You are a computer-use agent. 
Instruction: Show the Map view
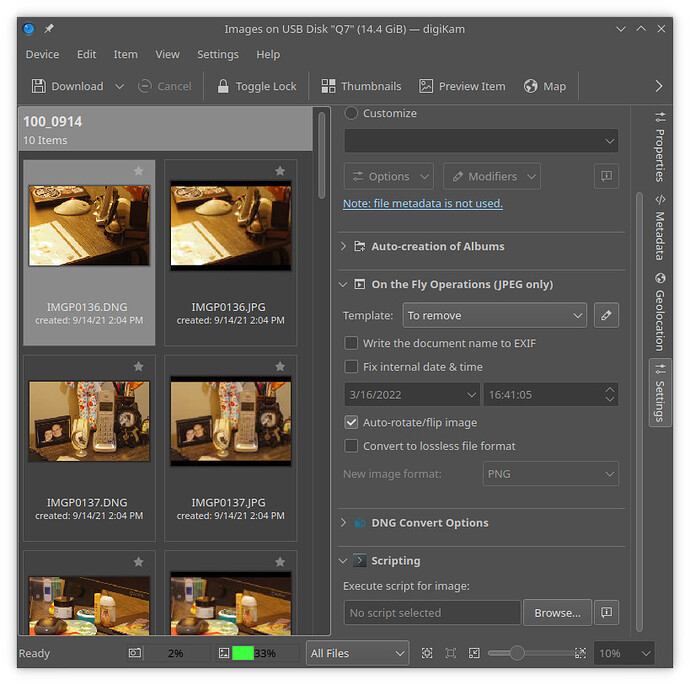pyautogui.click(x=544, y=86)
